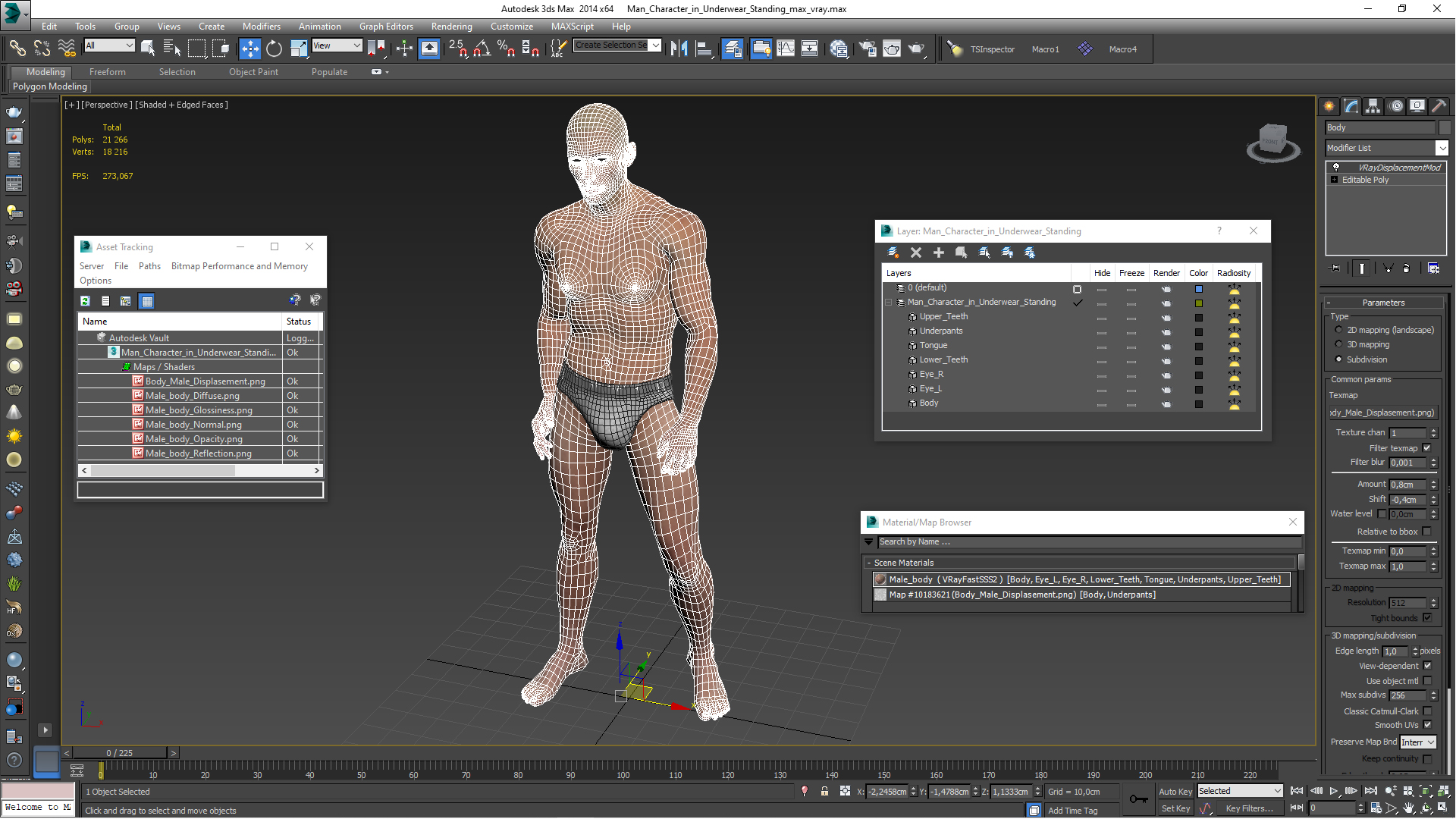Enable the Relative to bbox checkbox
This screenshot has width=1456, height=819.
[x=1427, y=532]
